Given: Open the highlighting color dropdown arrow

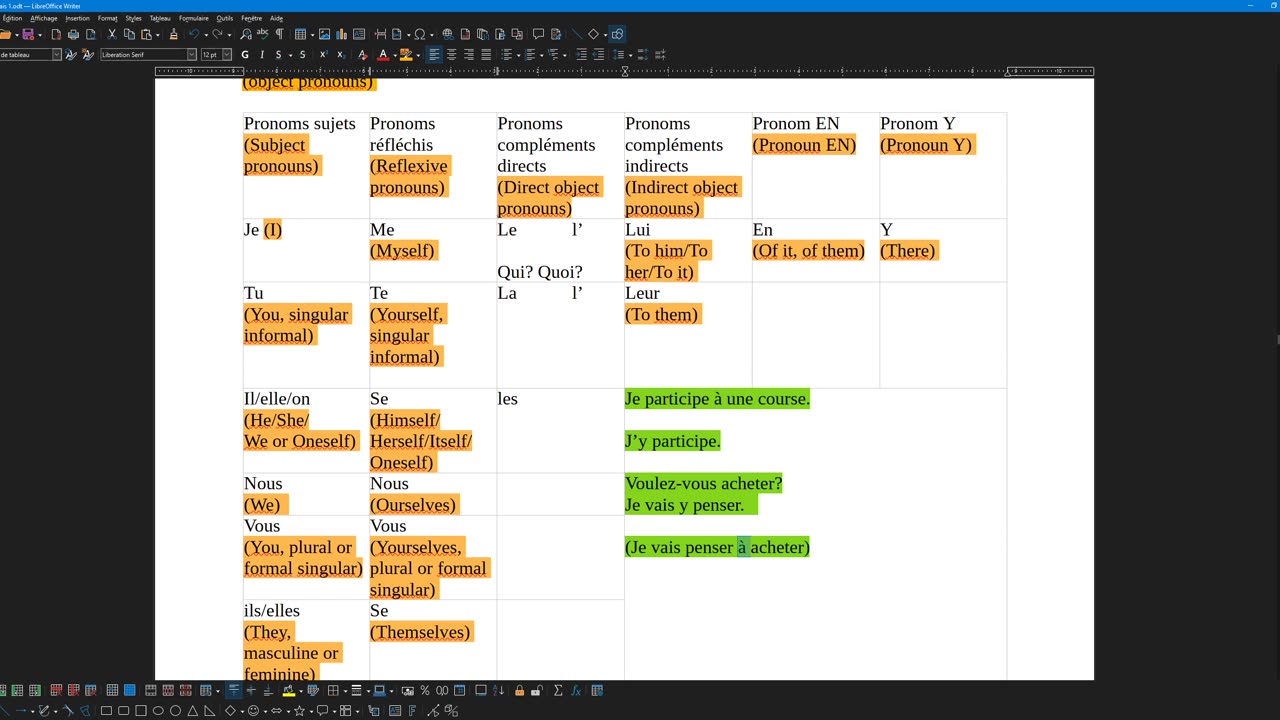Looking at the screenshot, I should pyautogui.click(x=416, y=55).
